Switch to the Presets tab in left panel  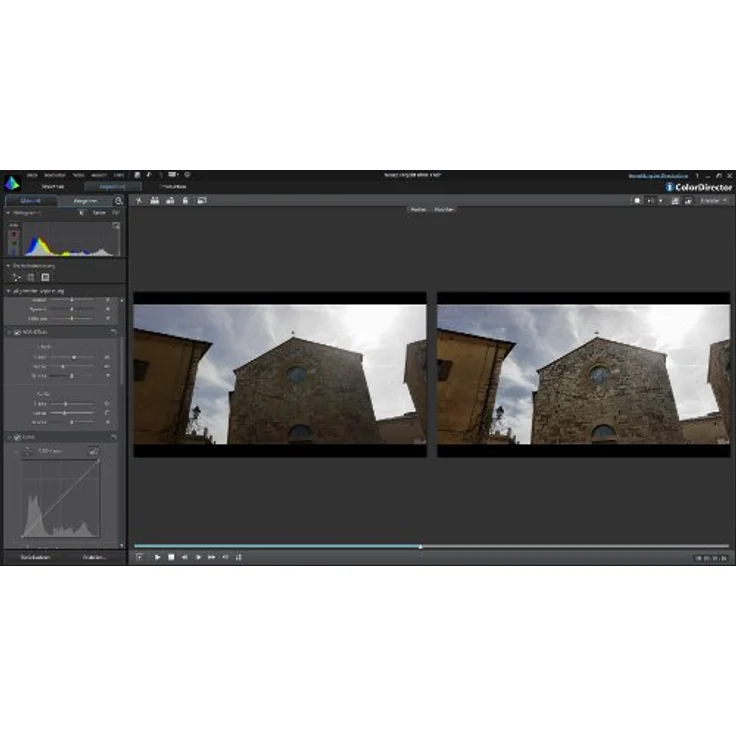click(x=85, y=201)
